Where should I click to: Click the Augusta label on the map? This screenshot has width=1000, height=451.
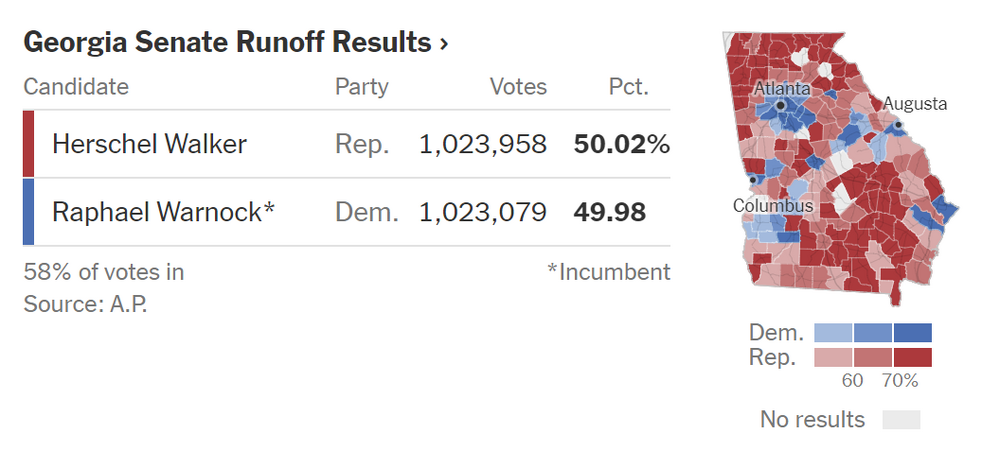914,104
